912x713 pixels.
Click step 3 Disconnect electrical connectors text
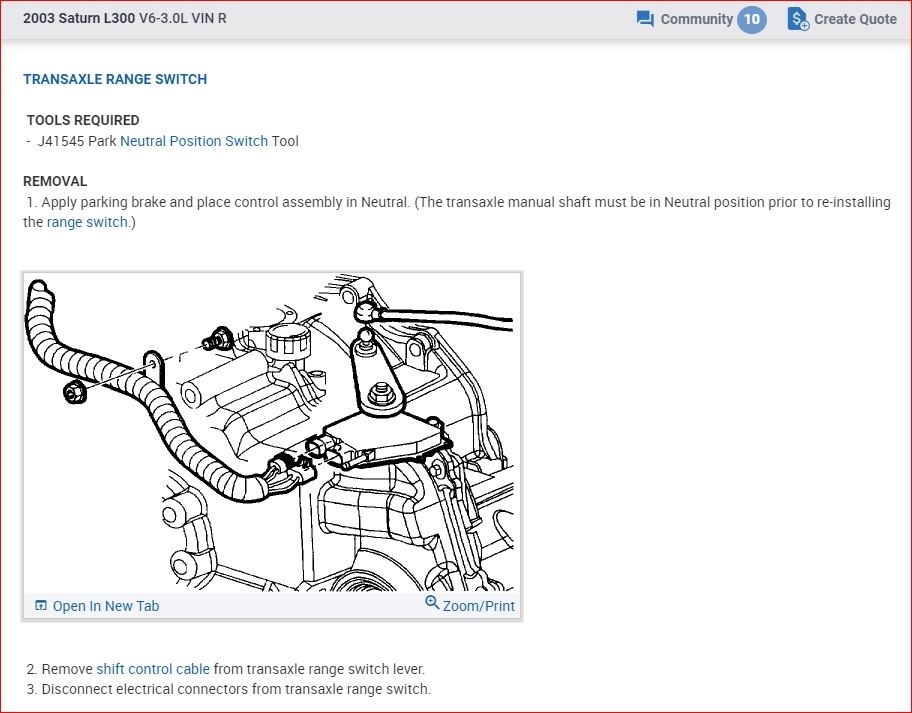[236, 689]
